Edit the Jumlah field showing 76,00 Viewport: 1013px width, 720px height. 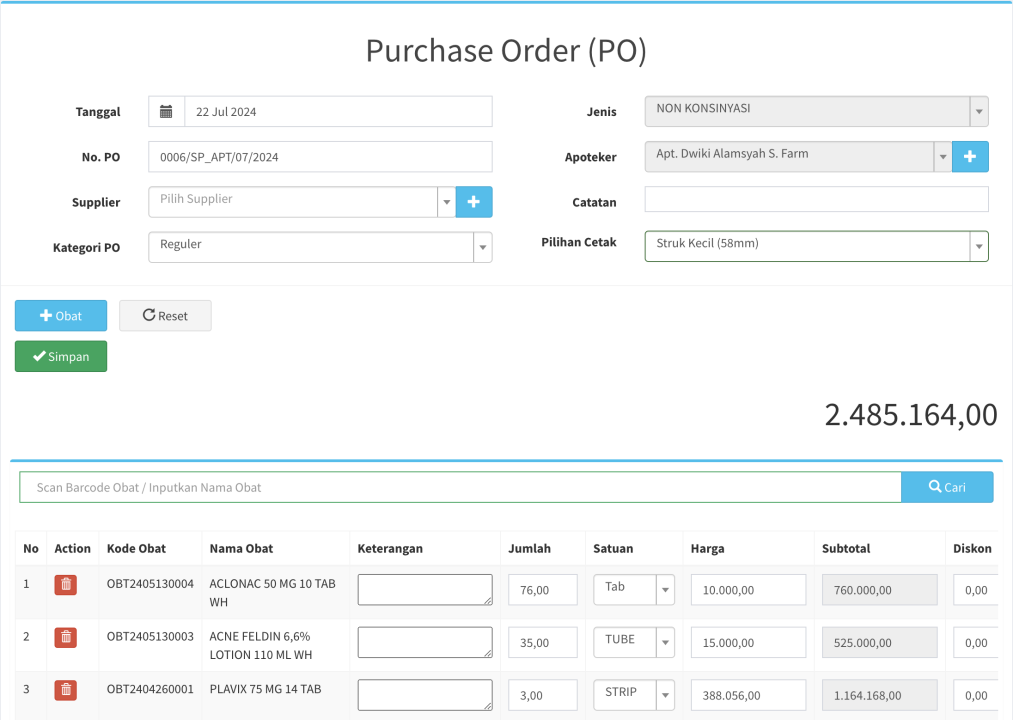coord(542,590)
